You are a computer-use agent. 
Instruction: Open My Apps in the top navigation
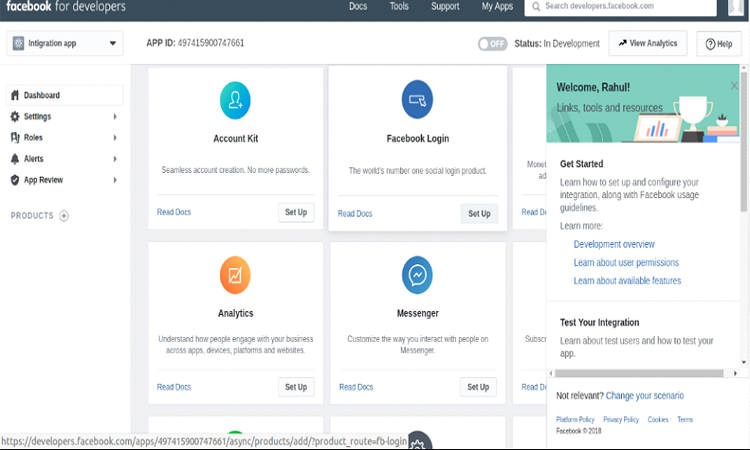[497, 7]
